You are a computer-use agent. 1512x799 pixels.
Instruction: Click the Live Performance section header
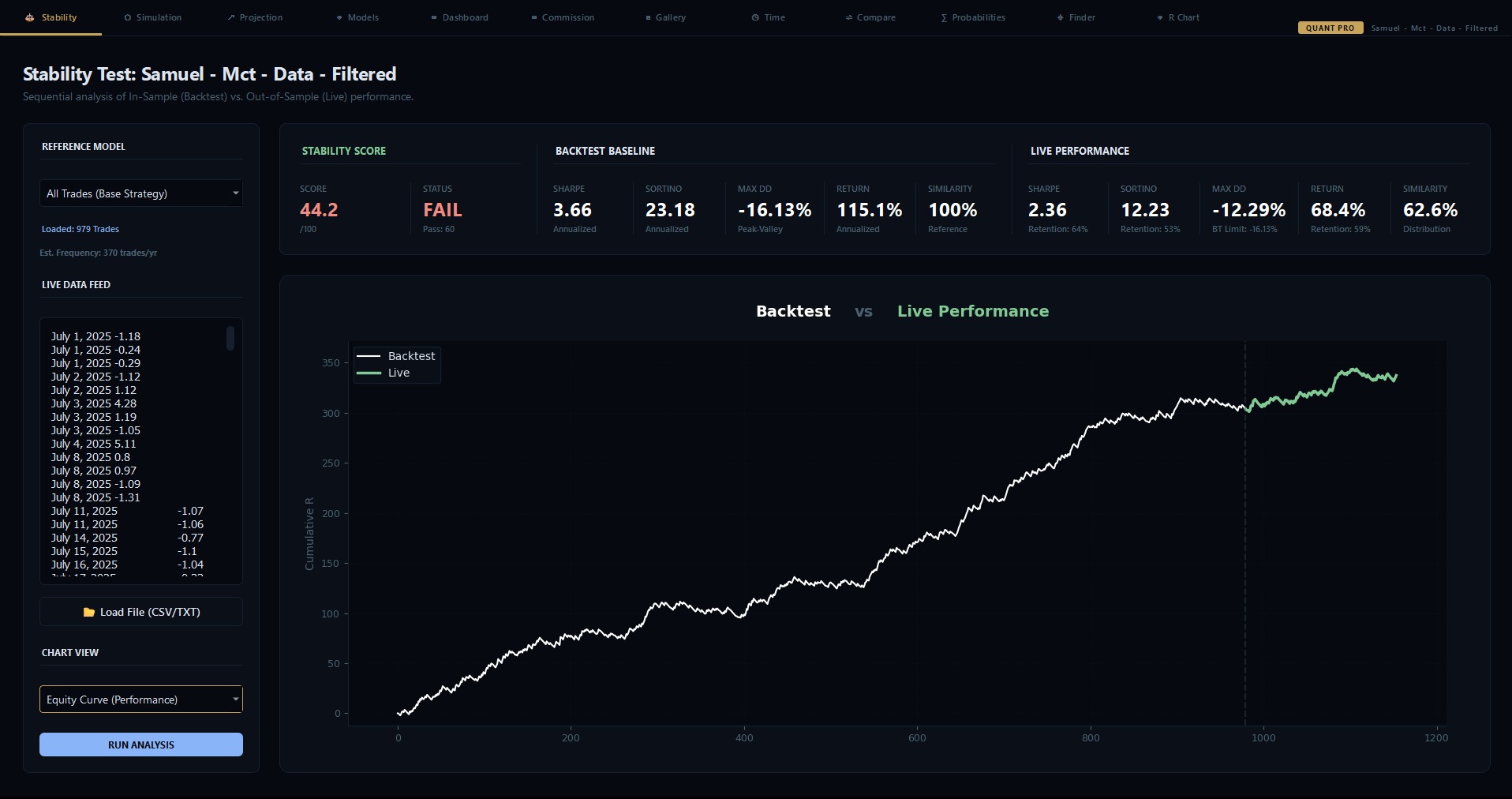[x=1080, y=151]
